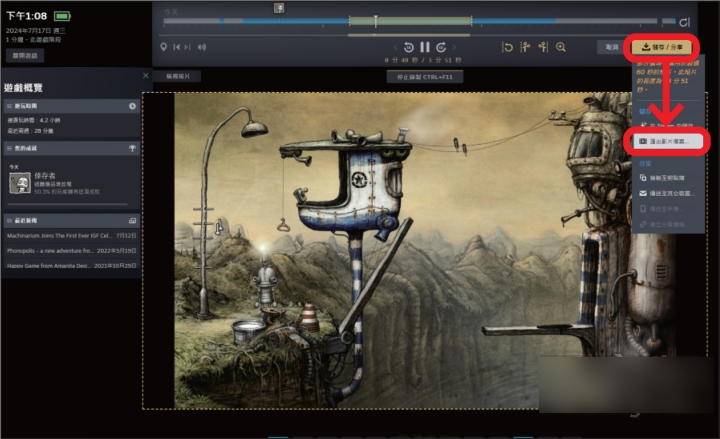Step forward one frame with right chevron
The image size is (720, 439).
coord(454,47)
